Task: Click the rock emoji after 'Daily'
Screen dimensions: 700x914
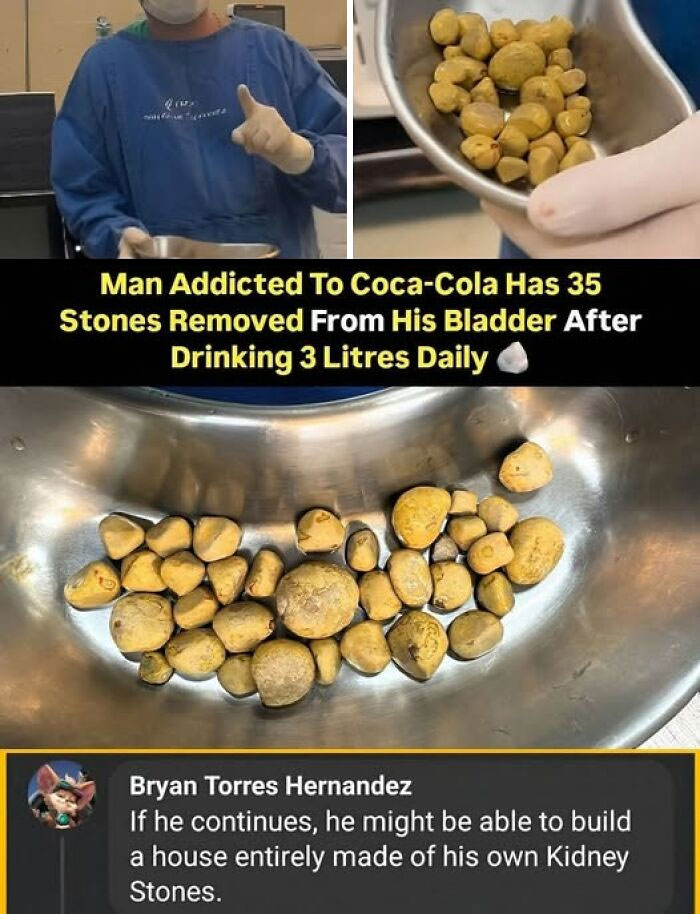Action: click(x=512, y=358)
